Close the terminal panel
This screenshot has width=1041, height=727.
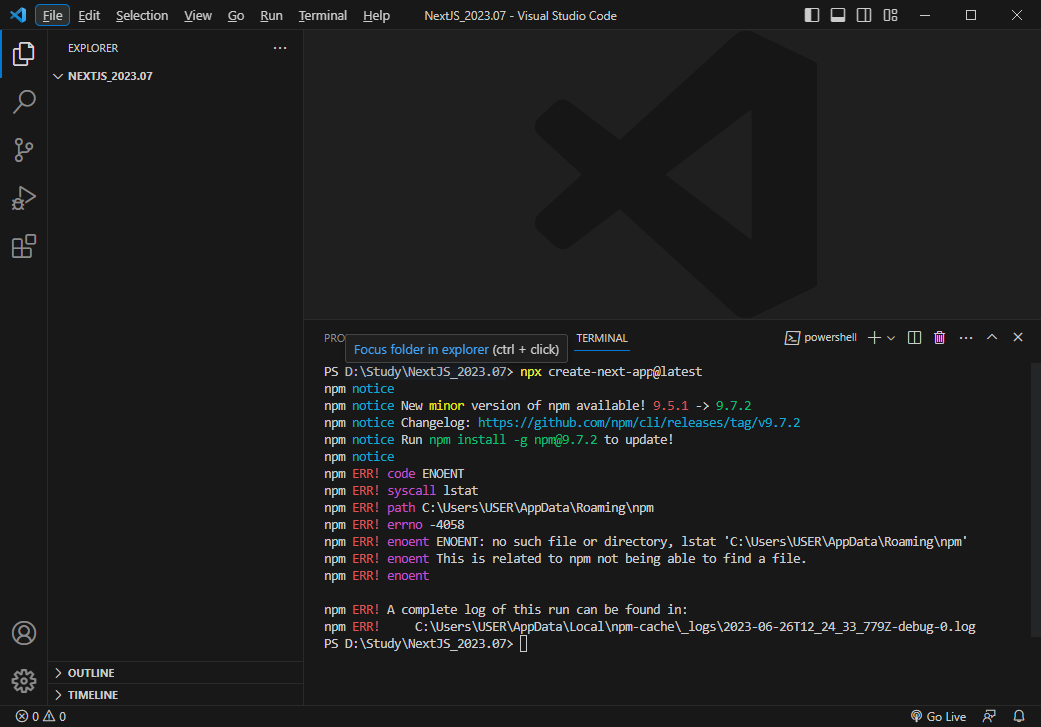click(1018, 337)
